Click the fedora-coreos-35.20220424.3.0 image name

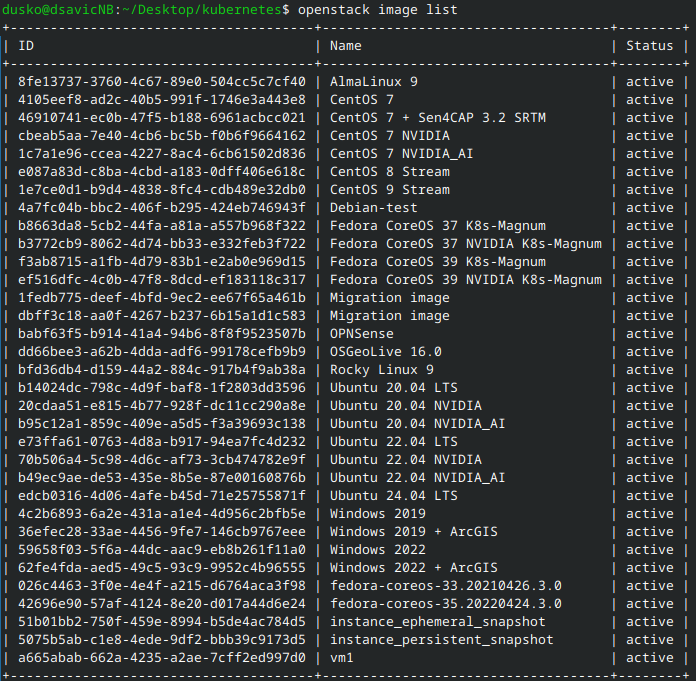click(x=446, y=604)
